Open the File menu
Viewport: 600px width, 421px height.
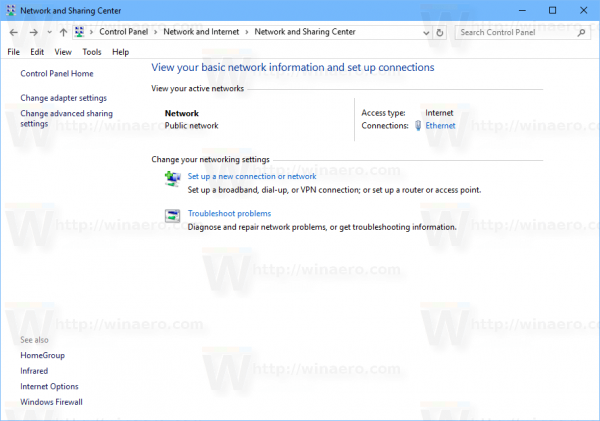point(13,52)
